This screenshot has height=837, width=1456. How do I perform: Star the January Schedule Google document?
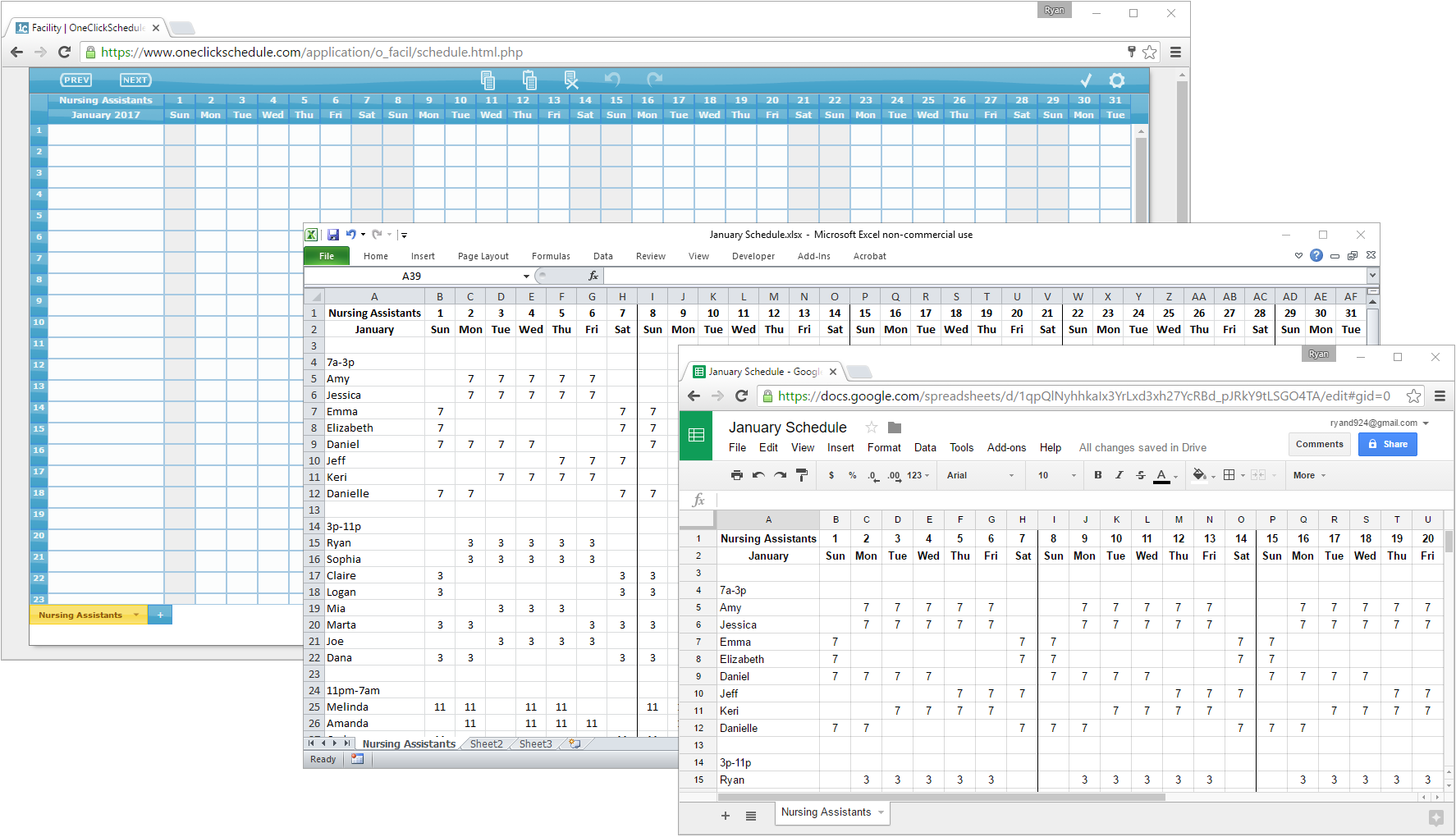pyautogui.click(x=872, y=427)
